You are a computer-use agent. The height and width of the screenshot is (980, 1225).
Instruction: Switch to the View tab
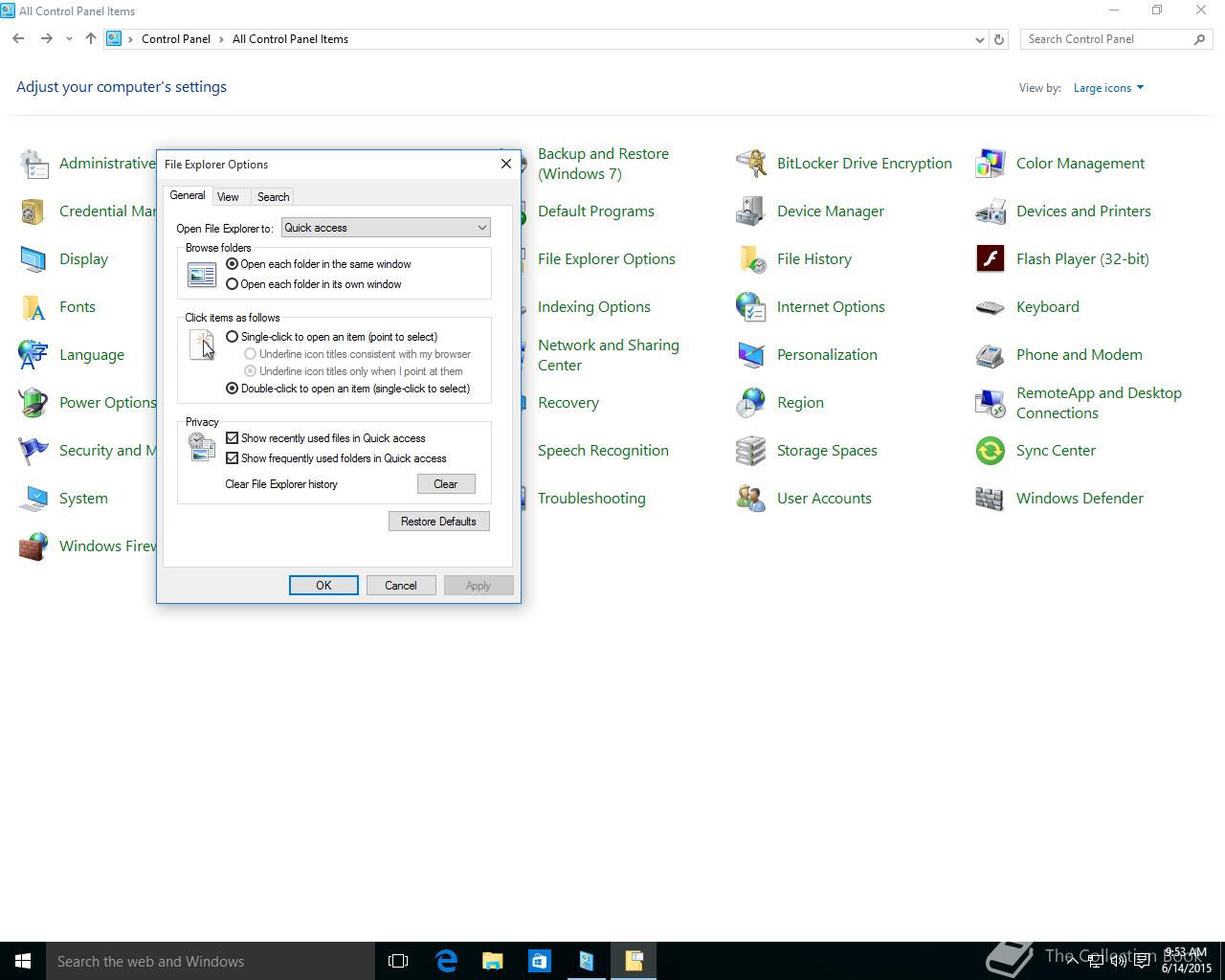click(228, 197)
